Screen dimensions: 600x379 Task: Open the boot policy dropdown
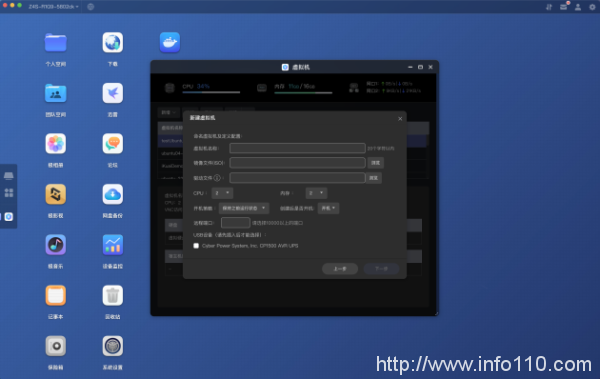coord(244,208)
